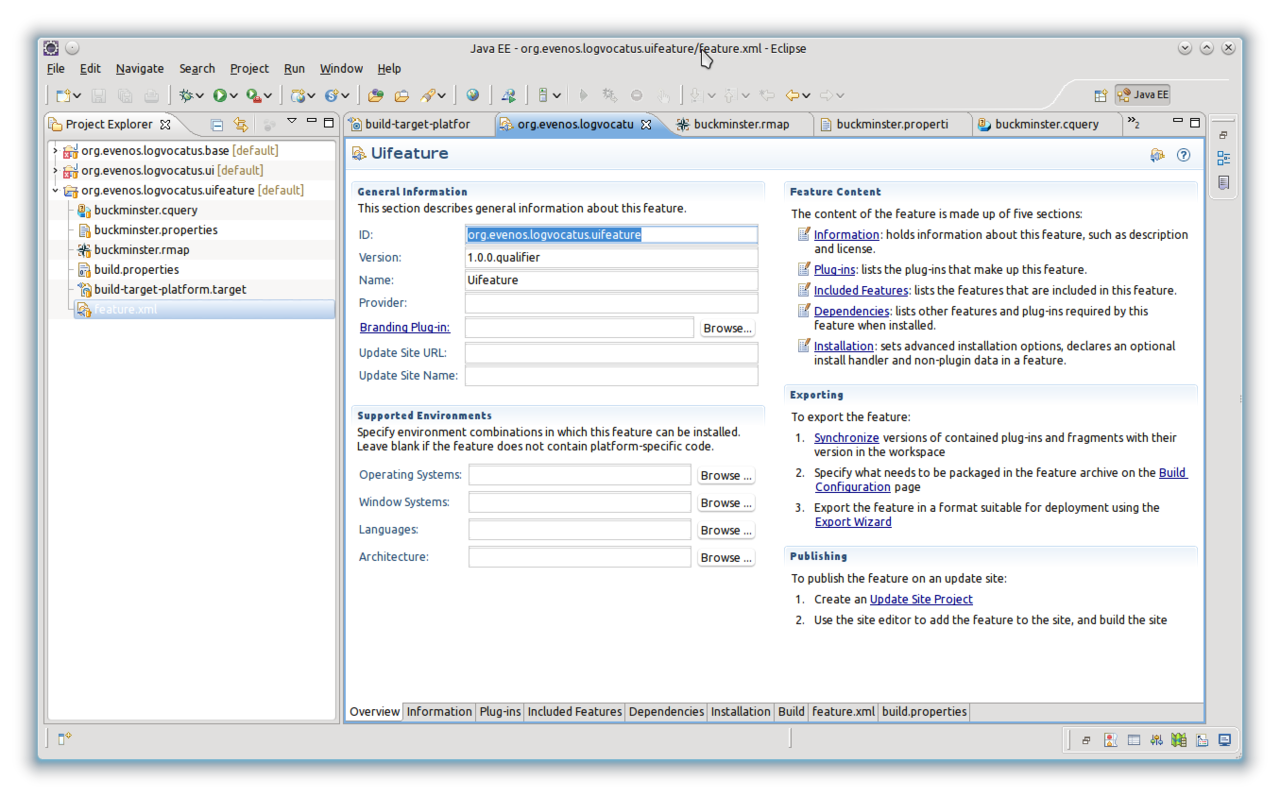Select buckminster.rmap in Project Explorer

141,250
